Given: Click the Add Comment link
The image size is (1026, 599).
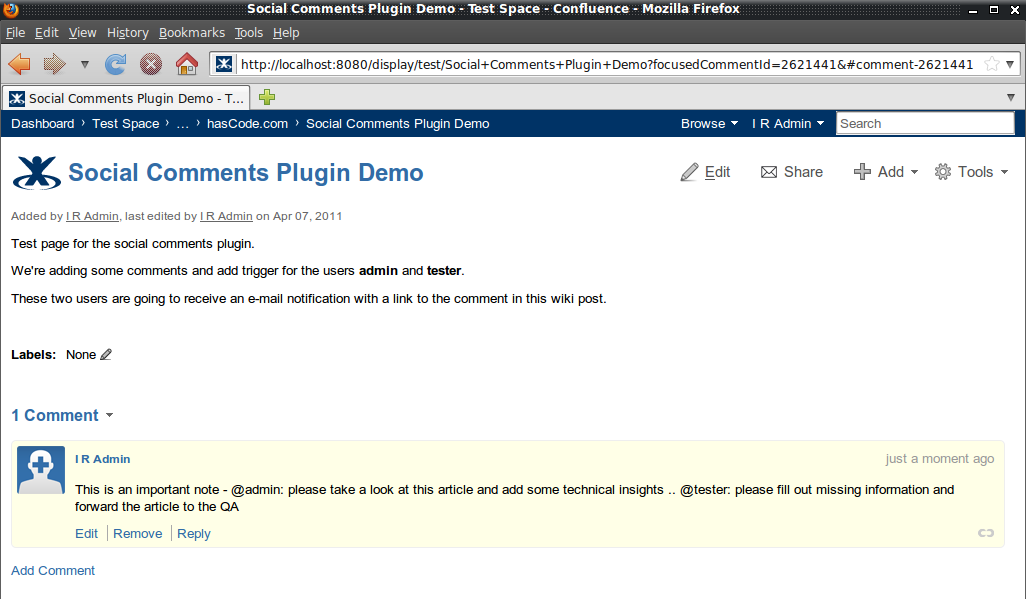Looking at the screenshot, I should [52, 570].
